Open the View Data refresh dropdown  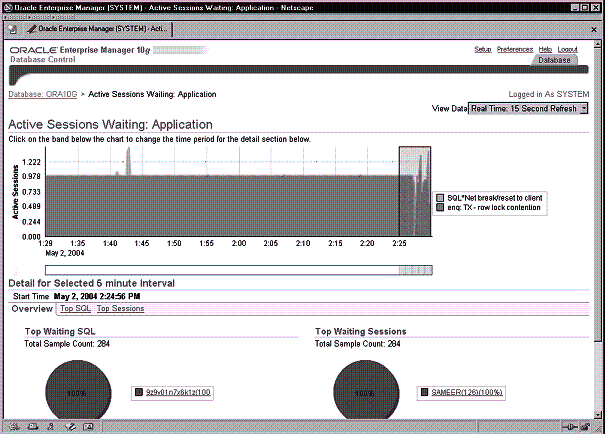(x=527, y=109)
